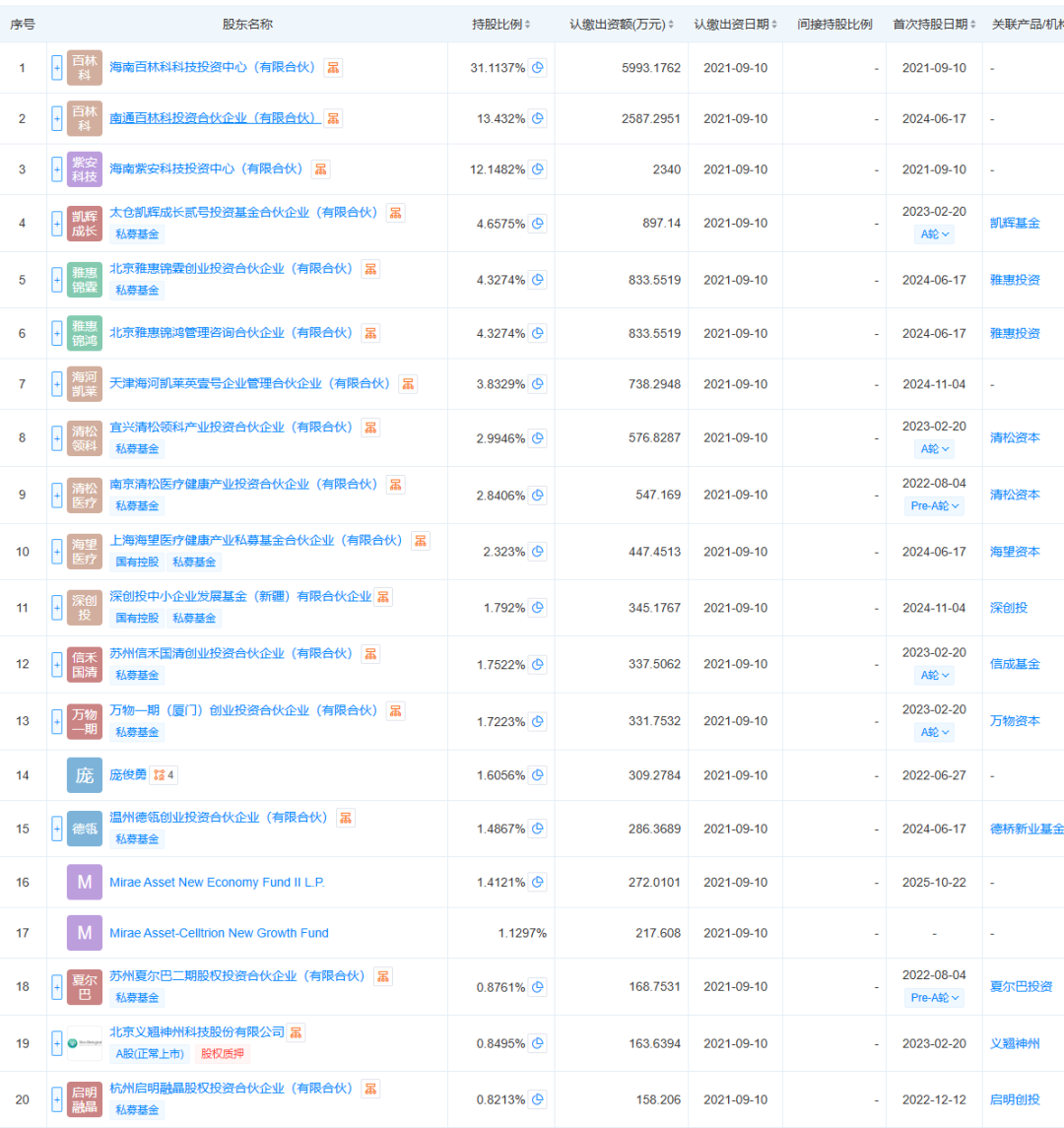1064x1128 pixels.
Task: Click the 1.1297% holding ratio value
Action: [522, 933]
